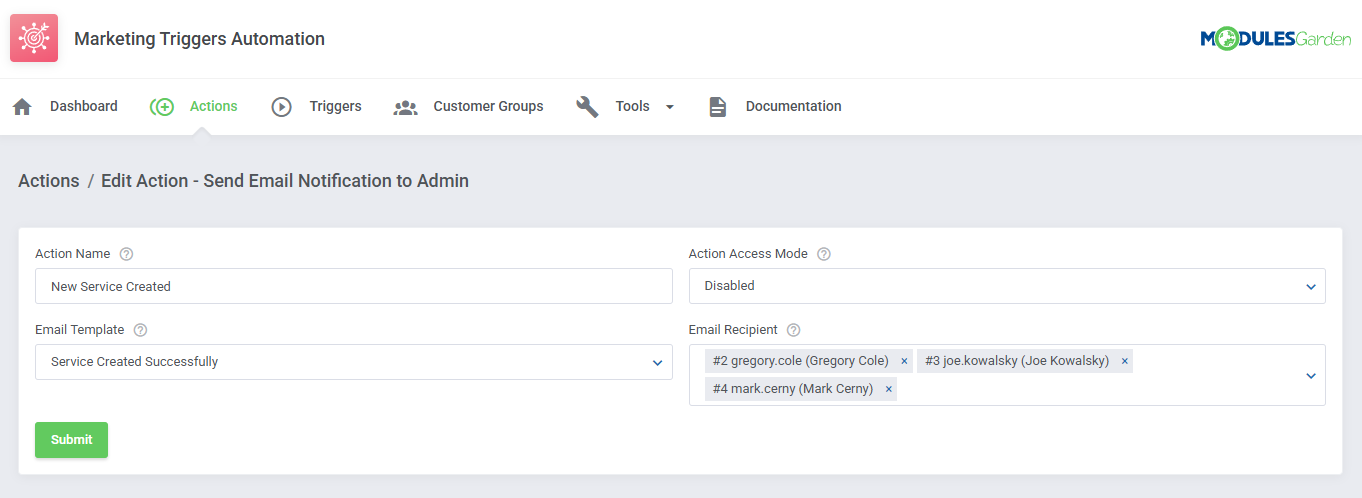Image resolution: width=1362 pixels, height=498 pixels.
Task: Click the Triggers play-circle icon
Action: [x=282, y=107]
